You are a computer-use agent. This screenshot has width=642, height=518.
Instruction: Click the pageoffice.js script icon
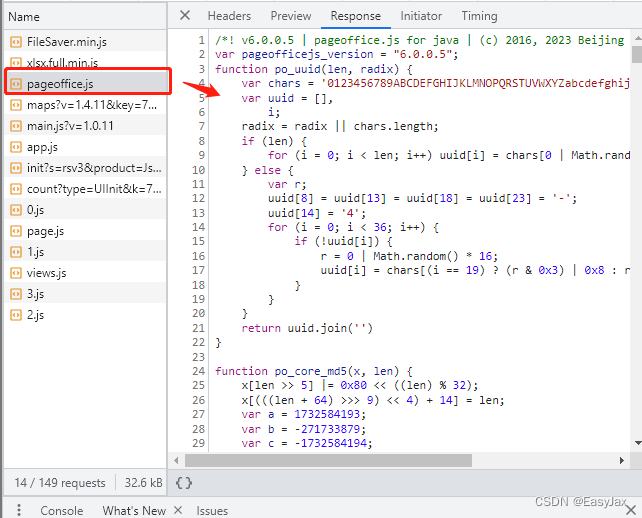click(x=16, y=84)
